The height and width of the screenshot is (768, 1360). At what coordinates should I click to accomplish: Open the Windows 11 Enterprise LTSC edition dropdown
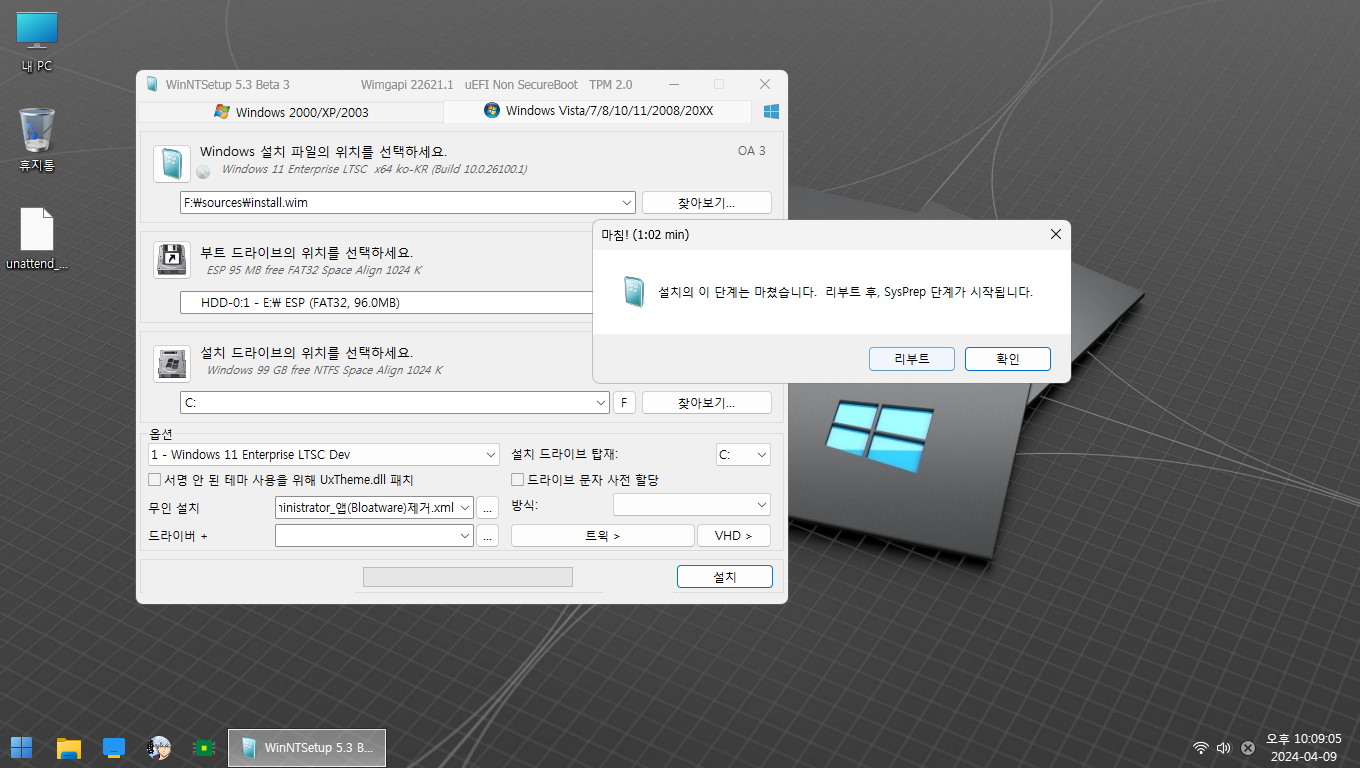point(491,455)
